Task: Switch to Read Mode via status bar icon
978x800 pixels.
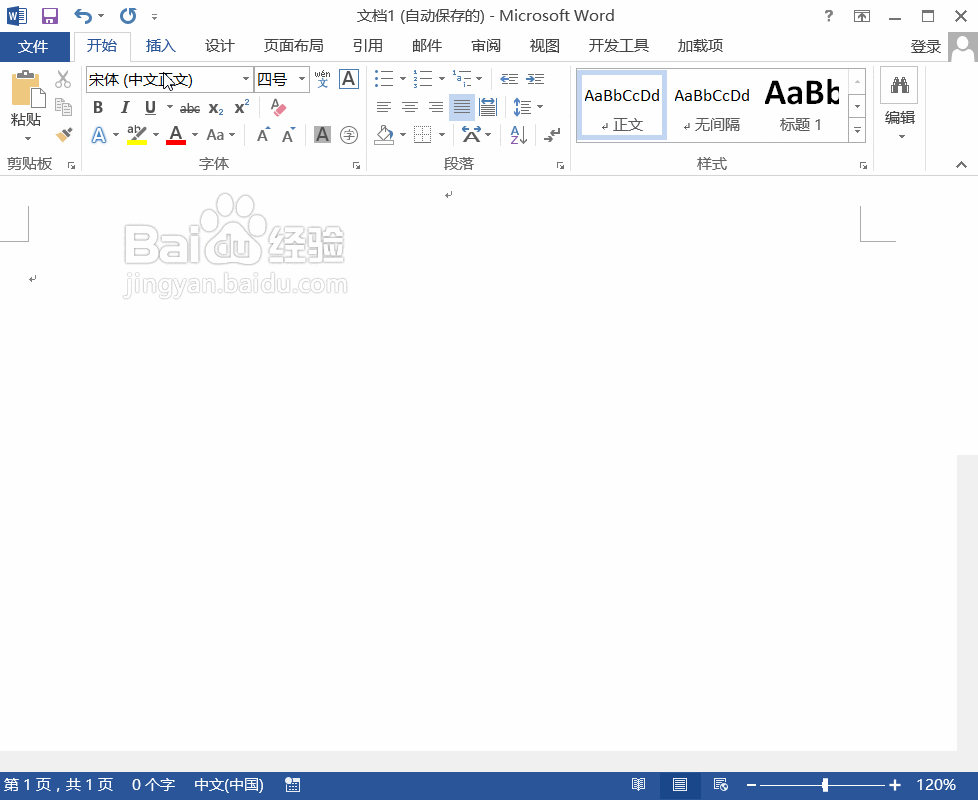Action: [x=639, y=785]
